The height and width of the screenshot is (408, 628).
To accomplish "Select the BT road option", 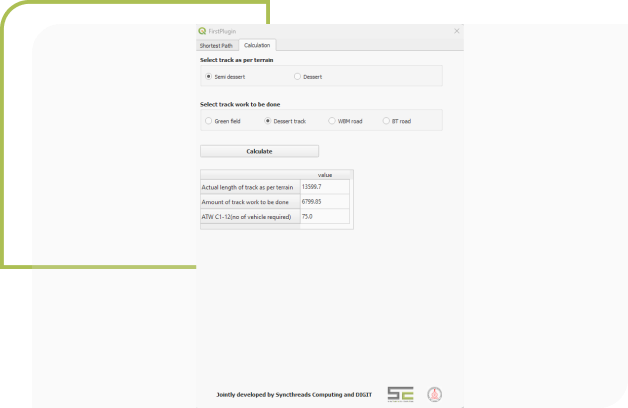I will click(386, 121).
